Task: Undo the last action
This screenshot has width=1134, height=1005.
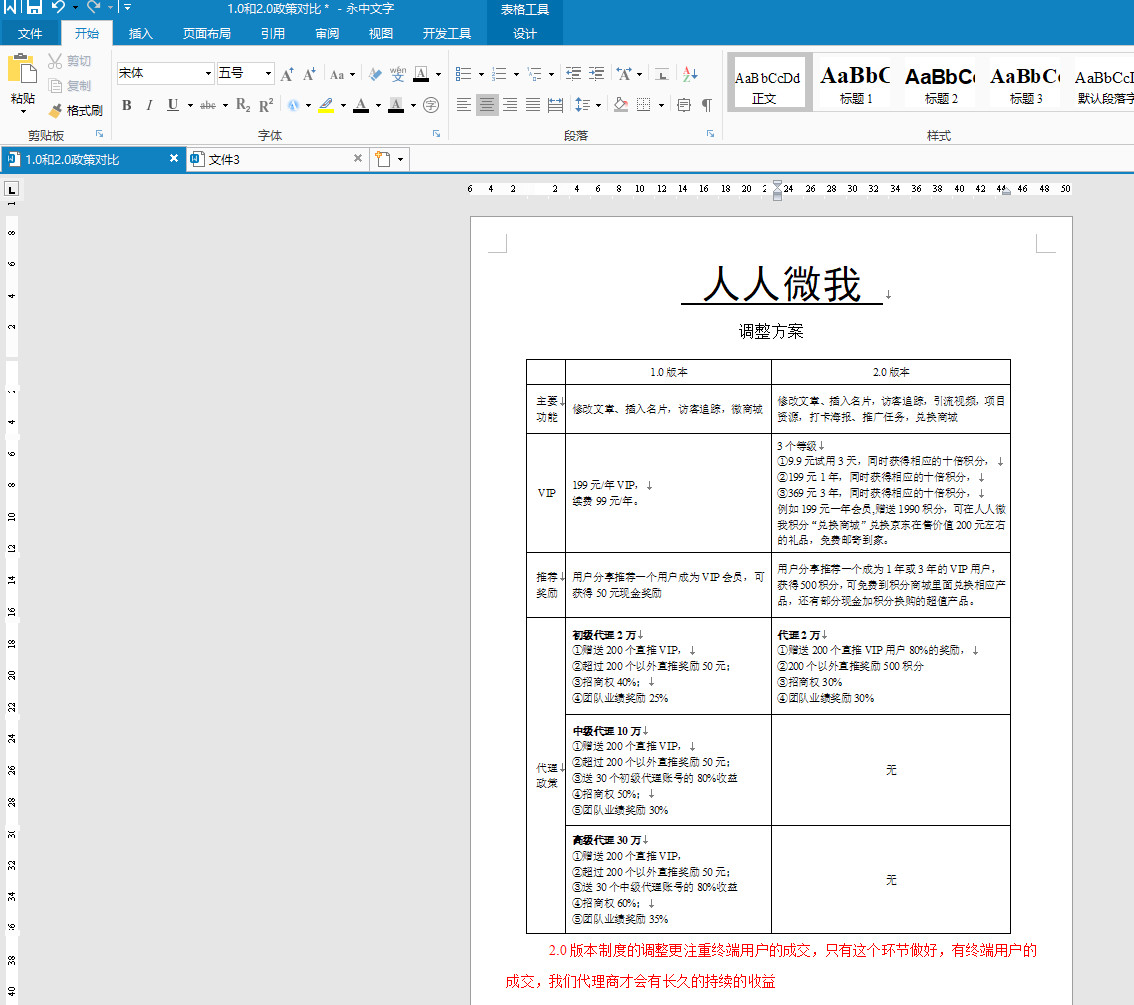Action: 58,7
